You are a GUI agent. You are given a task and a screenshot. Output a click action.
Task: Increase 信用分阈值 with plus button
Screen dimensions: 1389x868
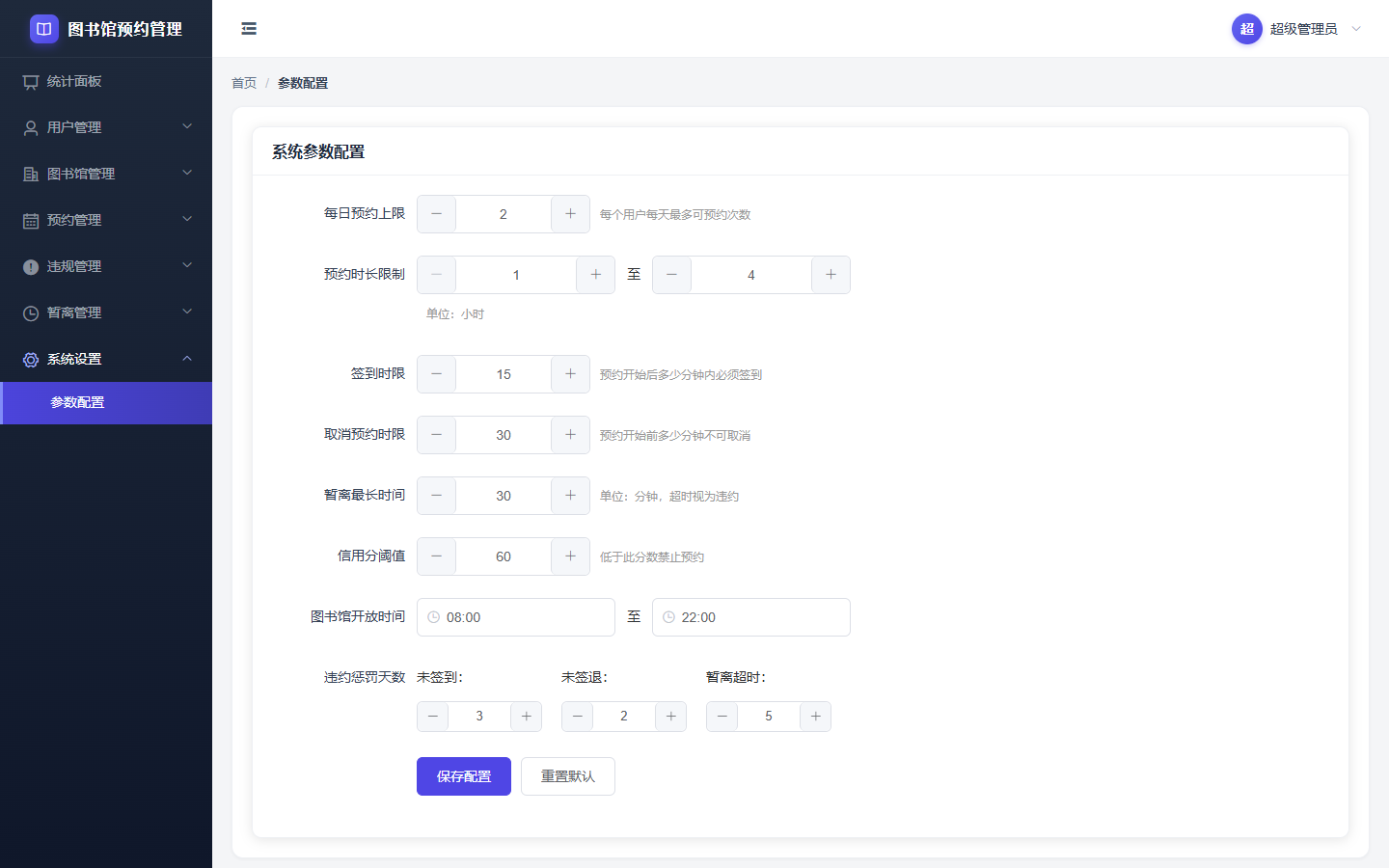pos(570,556)
